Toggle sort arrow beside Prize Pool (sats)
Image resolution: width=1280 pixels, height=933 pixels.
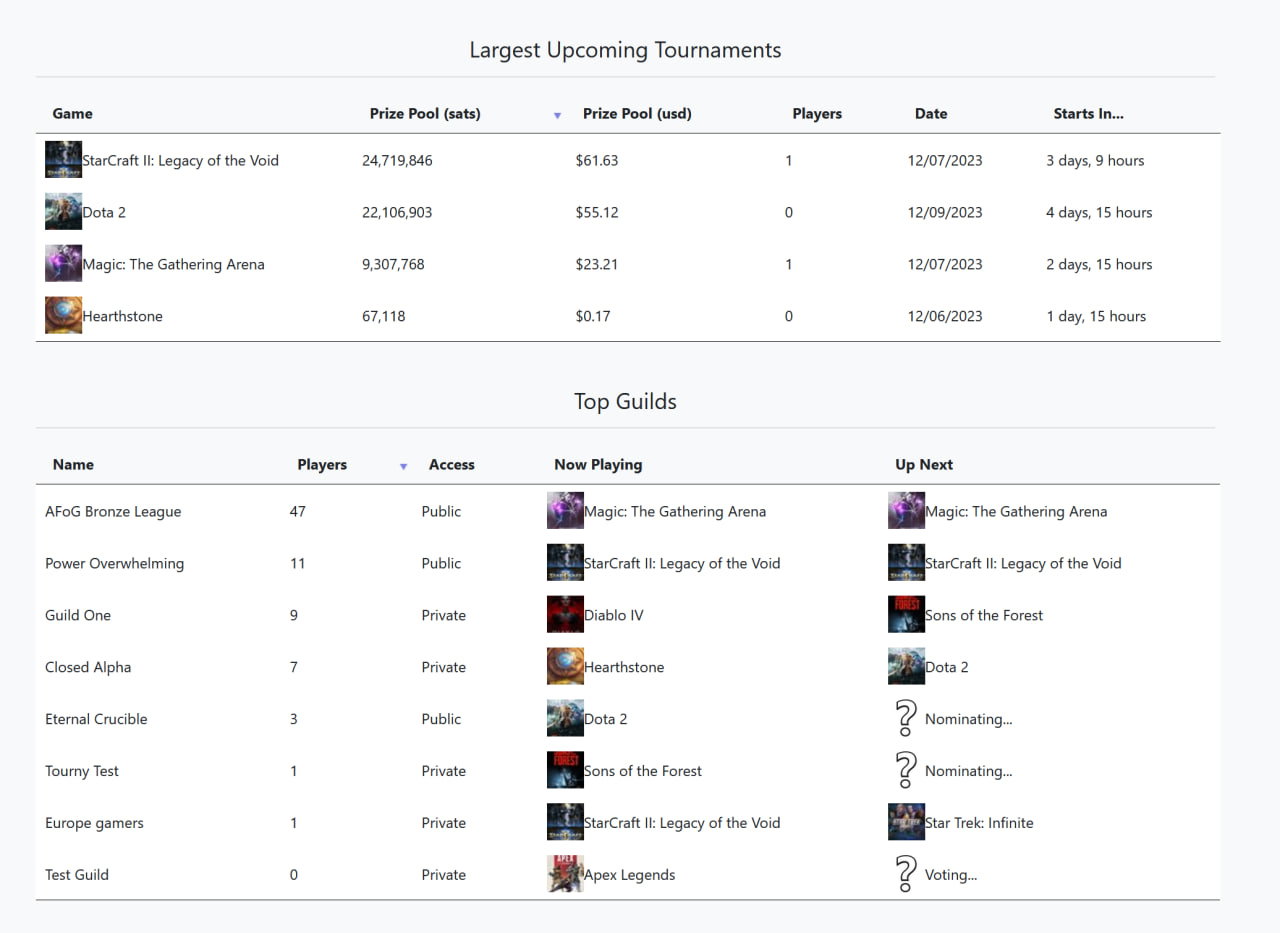click(x=557, y=115)
